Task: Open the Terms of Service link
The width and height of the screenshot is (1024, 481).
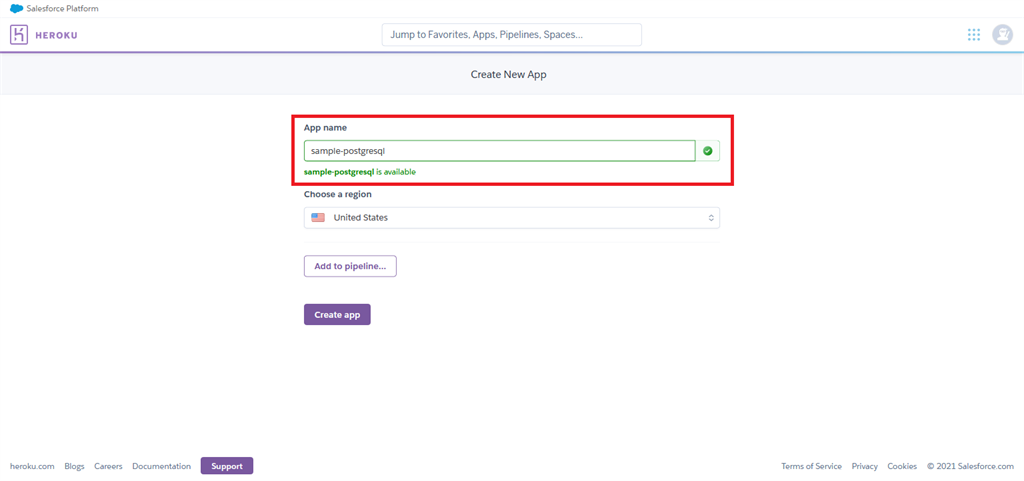Action: (811, 466)
